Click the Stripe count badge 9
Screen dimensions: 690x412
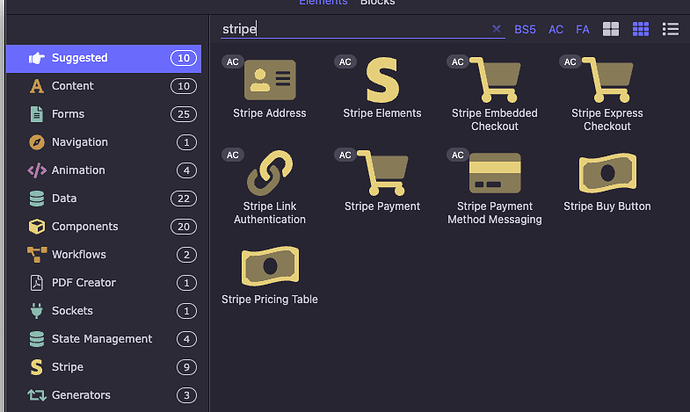point(187,367)
